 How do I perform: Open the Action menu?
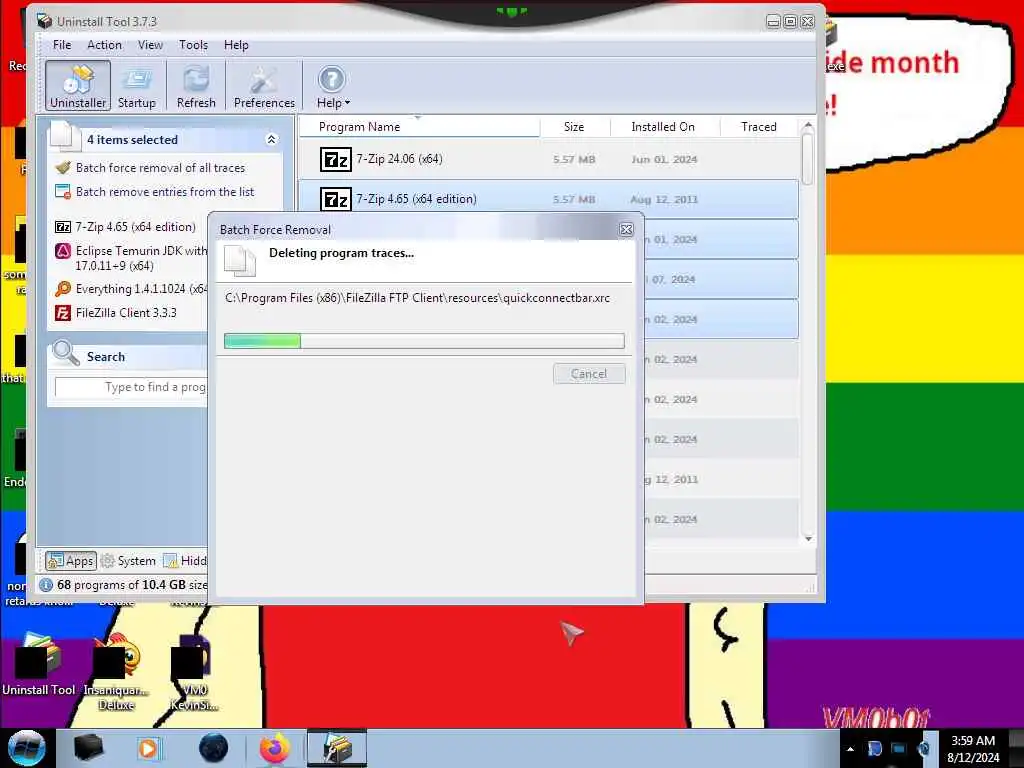104,45
